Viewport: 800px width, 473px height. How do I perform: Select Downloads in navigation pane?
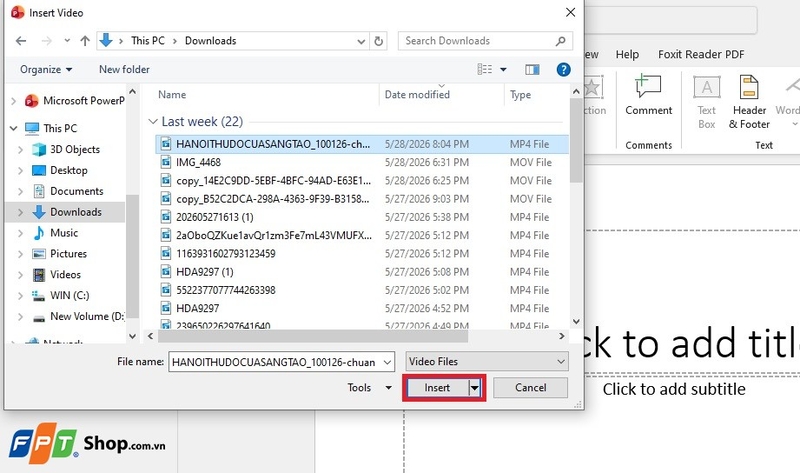coord(67,212)
